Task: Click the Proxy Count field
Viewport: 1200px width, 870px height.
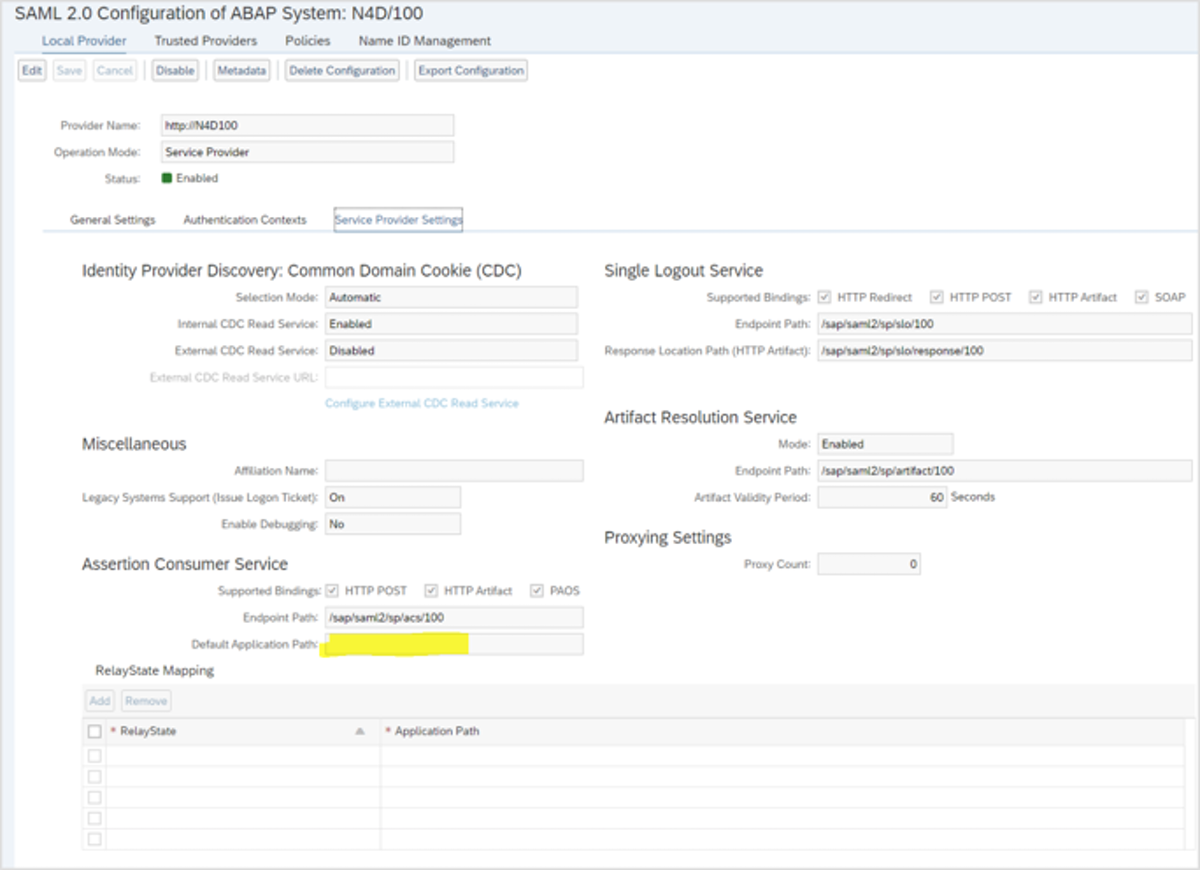Action: (x=868, y=565)
